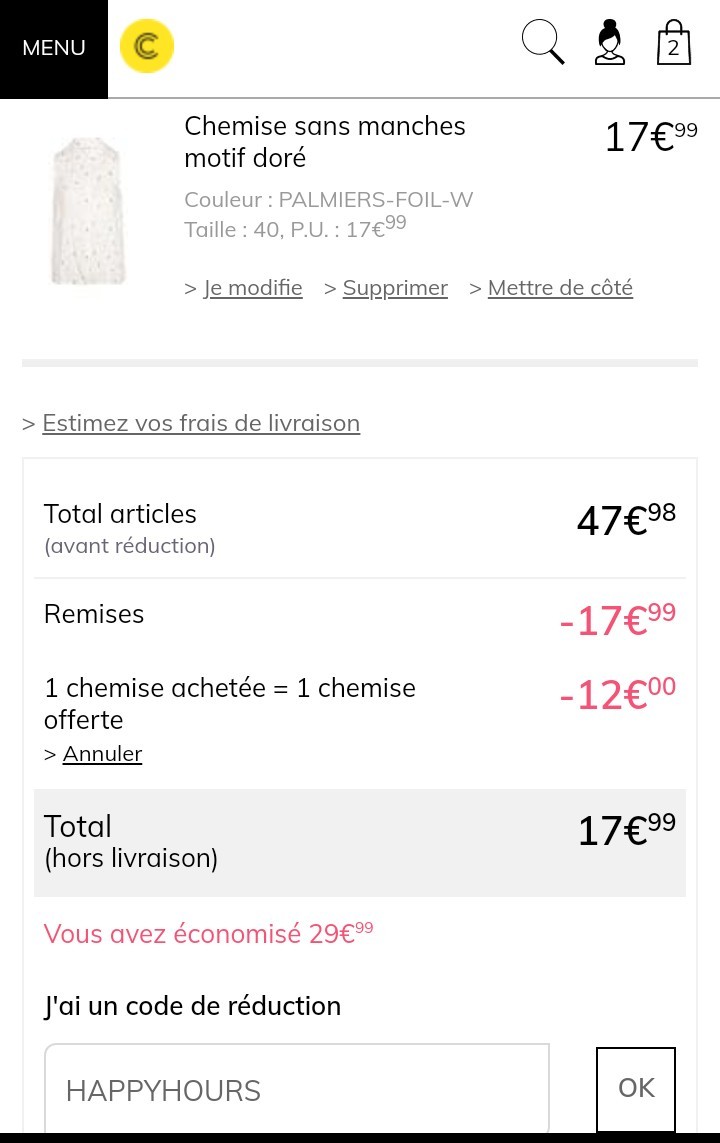Save item with Mettre de côté
Screen dimensions: 720x1143
[x=560, y=288]
